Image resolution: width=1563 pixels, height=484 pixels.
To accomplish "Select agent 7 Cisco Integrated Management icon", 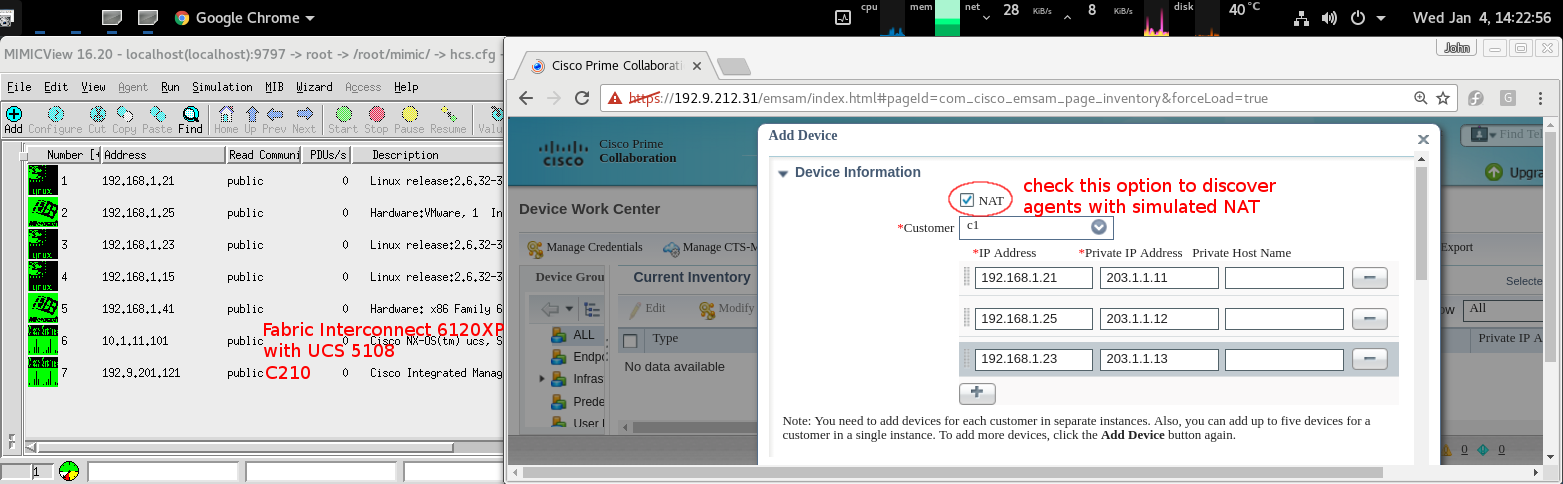I will tap(43, 373).
